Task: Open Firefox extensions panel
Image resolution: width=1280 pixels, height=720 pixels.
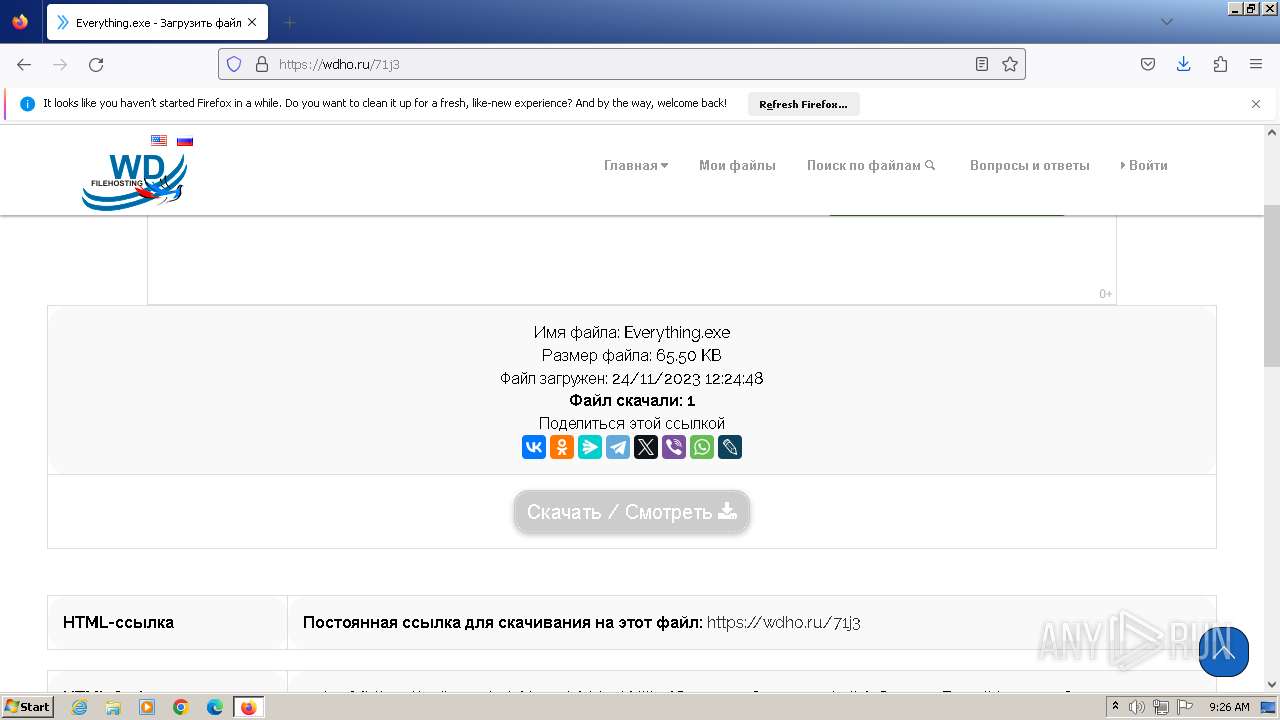Action: pos(1220,64)
